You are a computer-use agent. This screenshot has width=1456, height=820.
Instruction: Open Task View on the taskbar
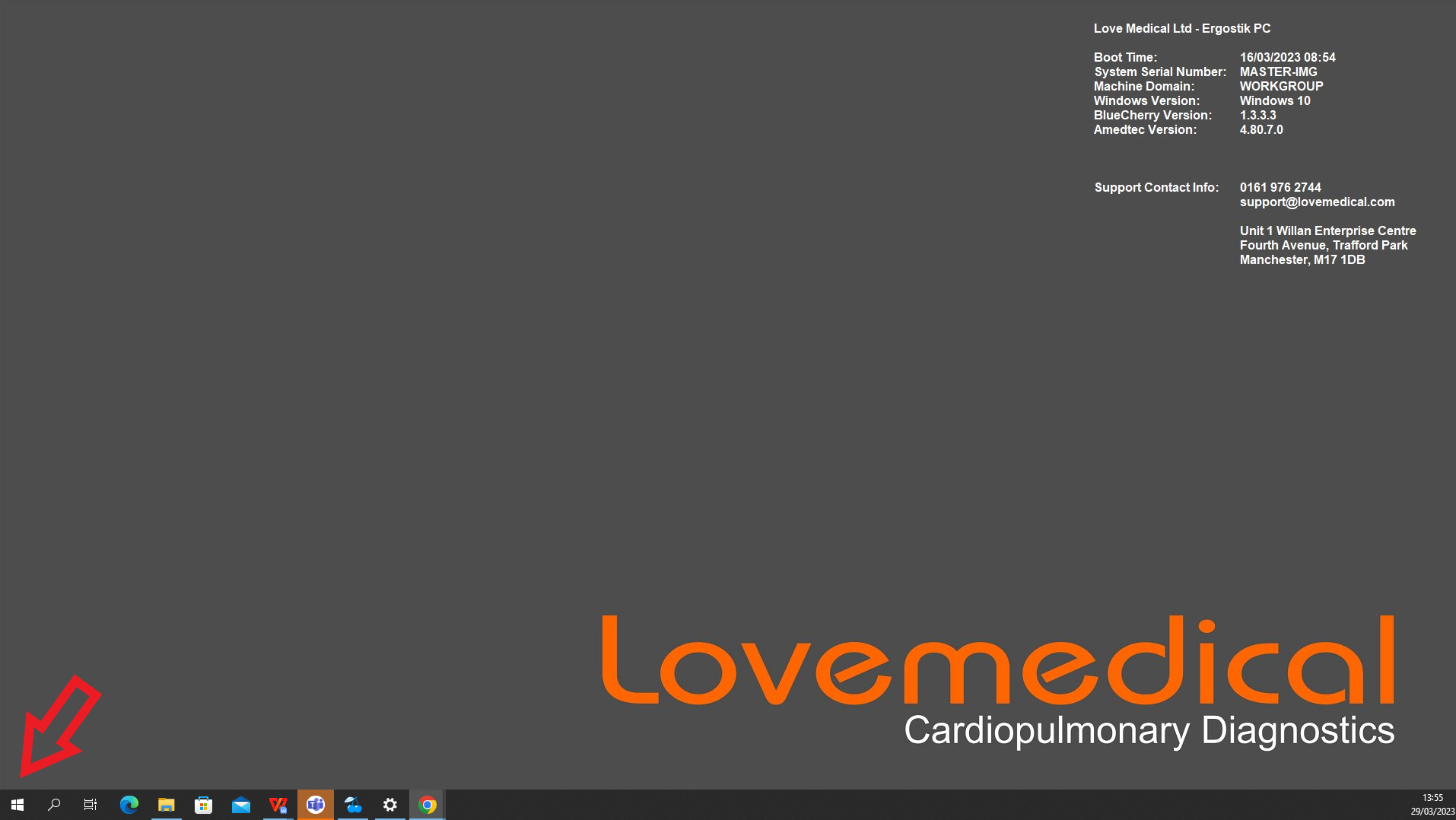coord(91,805)
